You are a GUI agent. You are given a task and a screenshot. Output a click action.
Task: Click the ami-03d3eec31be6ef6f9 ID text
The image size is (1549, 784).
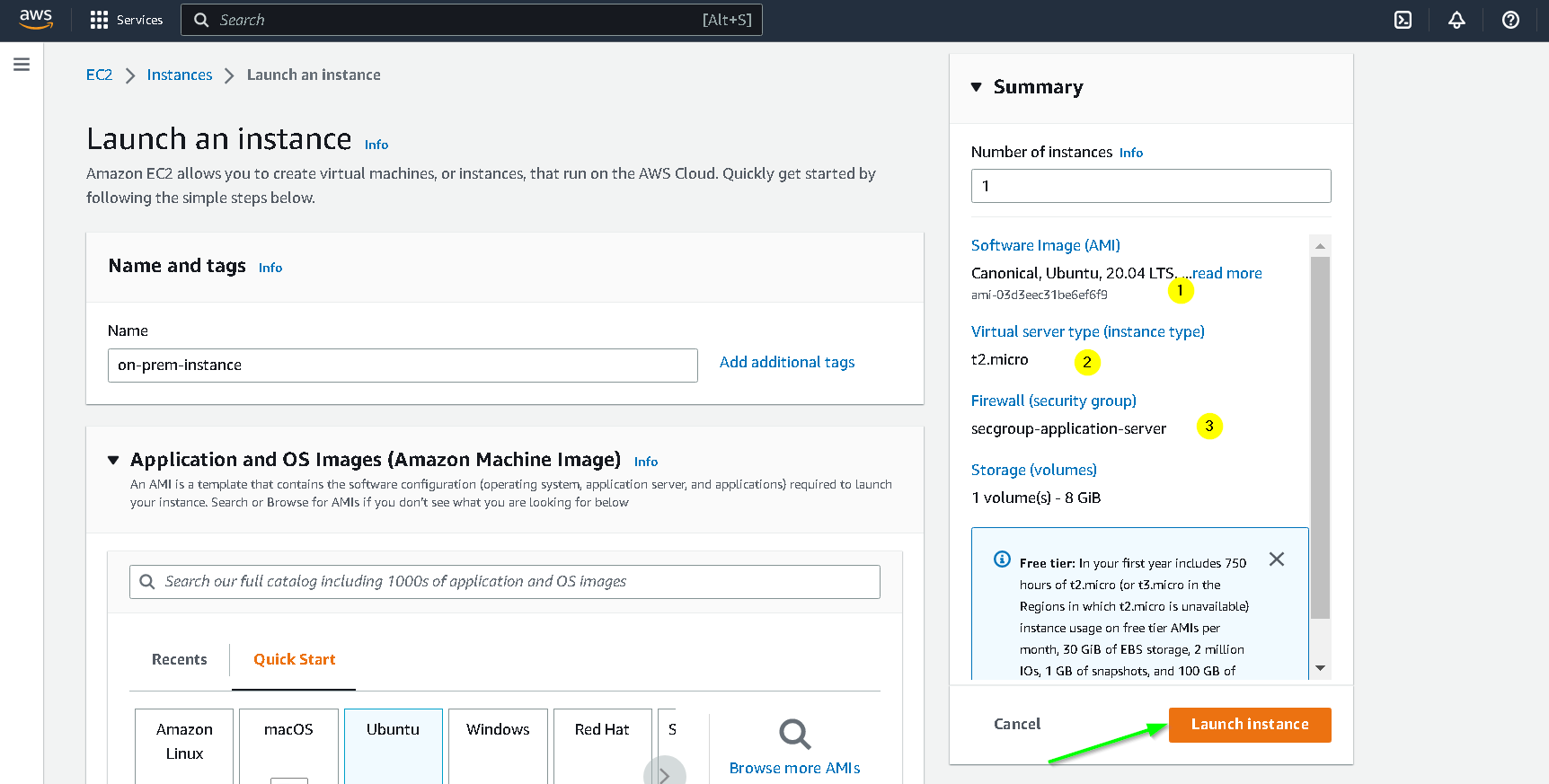pos(1039,295)
